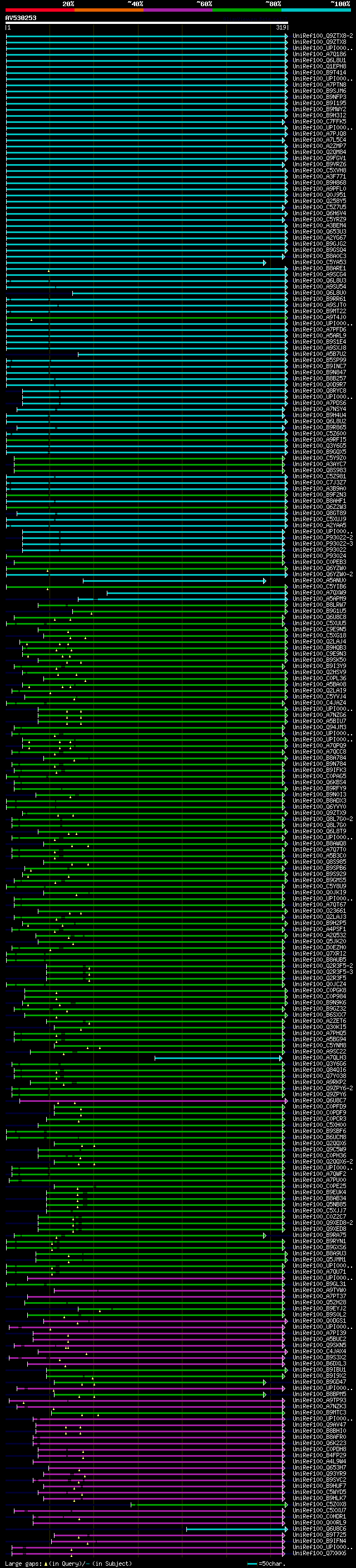The image size is (356, 1568).
Task: Select hit UniRef100_C5XVH8
Action: [x=319, y=170]
